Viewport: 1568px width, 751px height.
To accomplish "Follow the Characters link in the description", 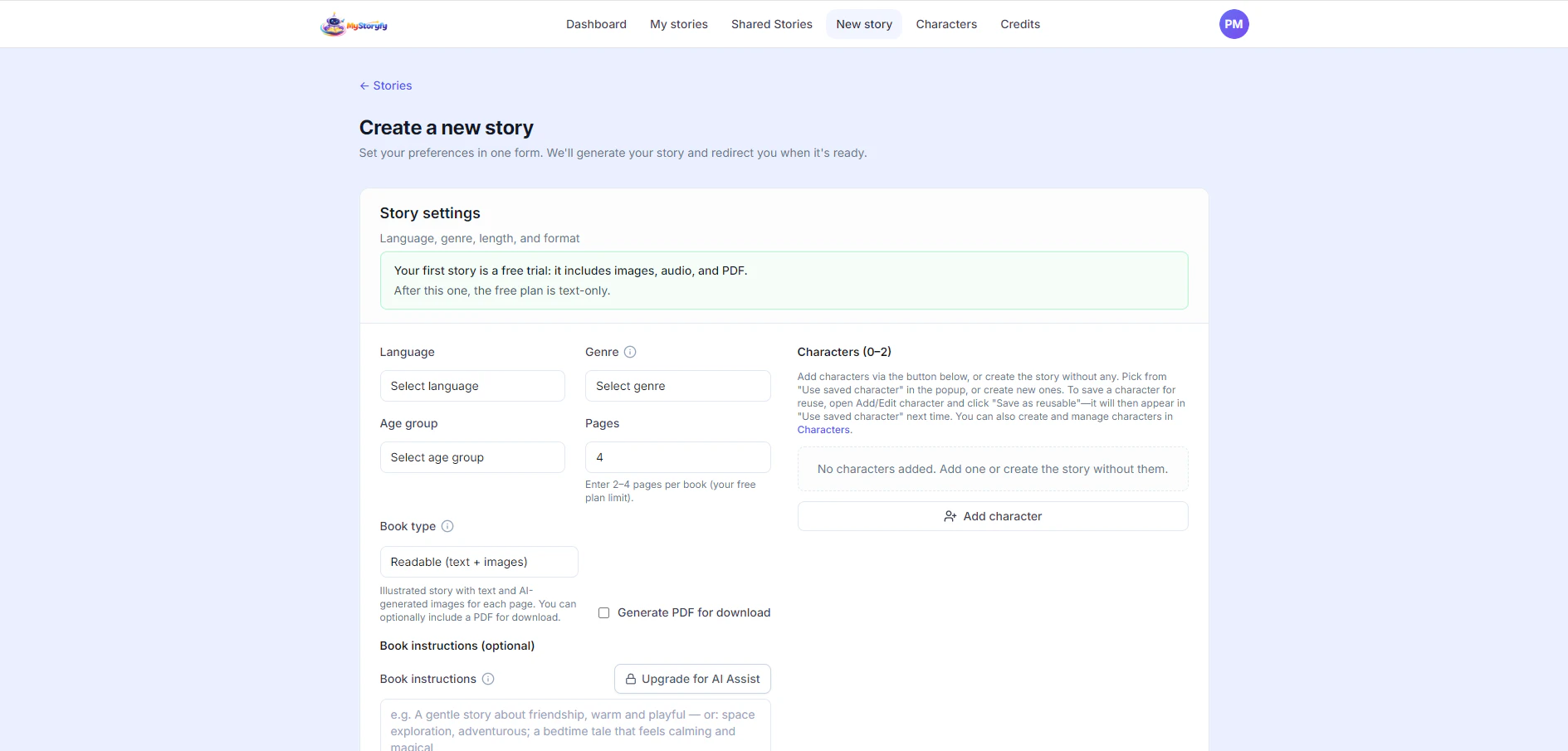I will (823, 430).
